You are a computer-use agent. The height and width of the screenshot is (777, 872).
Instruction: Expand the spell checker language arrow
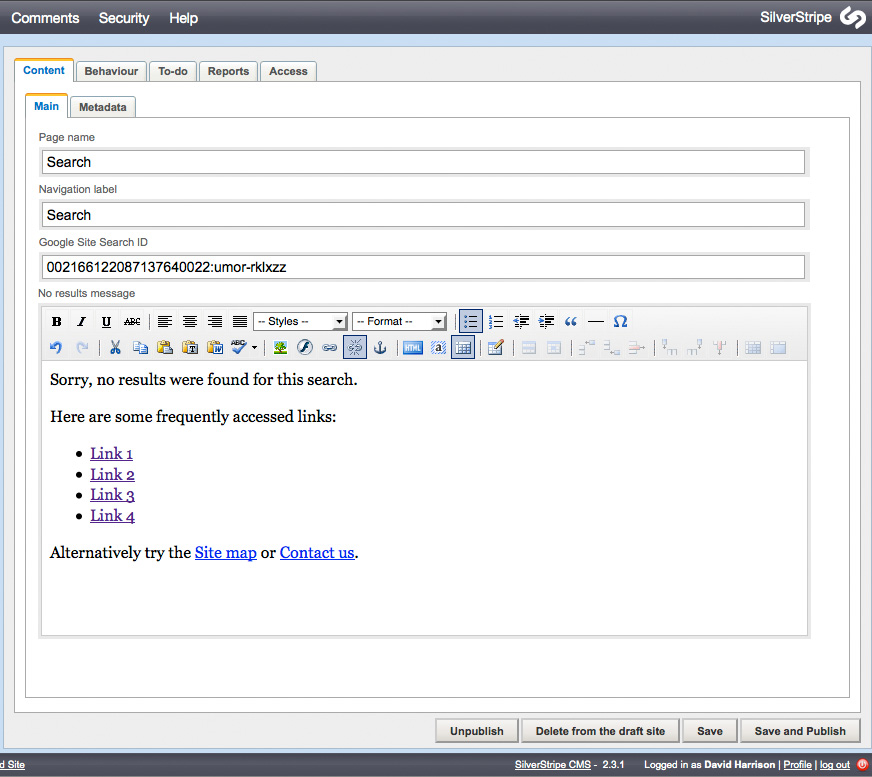click(x=254, y=348)
